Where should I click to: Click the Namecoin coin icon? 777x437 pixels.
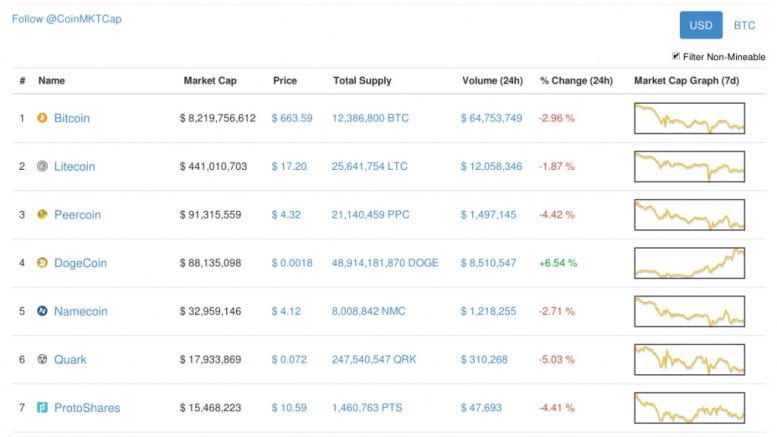42,311
